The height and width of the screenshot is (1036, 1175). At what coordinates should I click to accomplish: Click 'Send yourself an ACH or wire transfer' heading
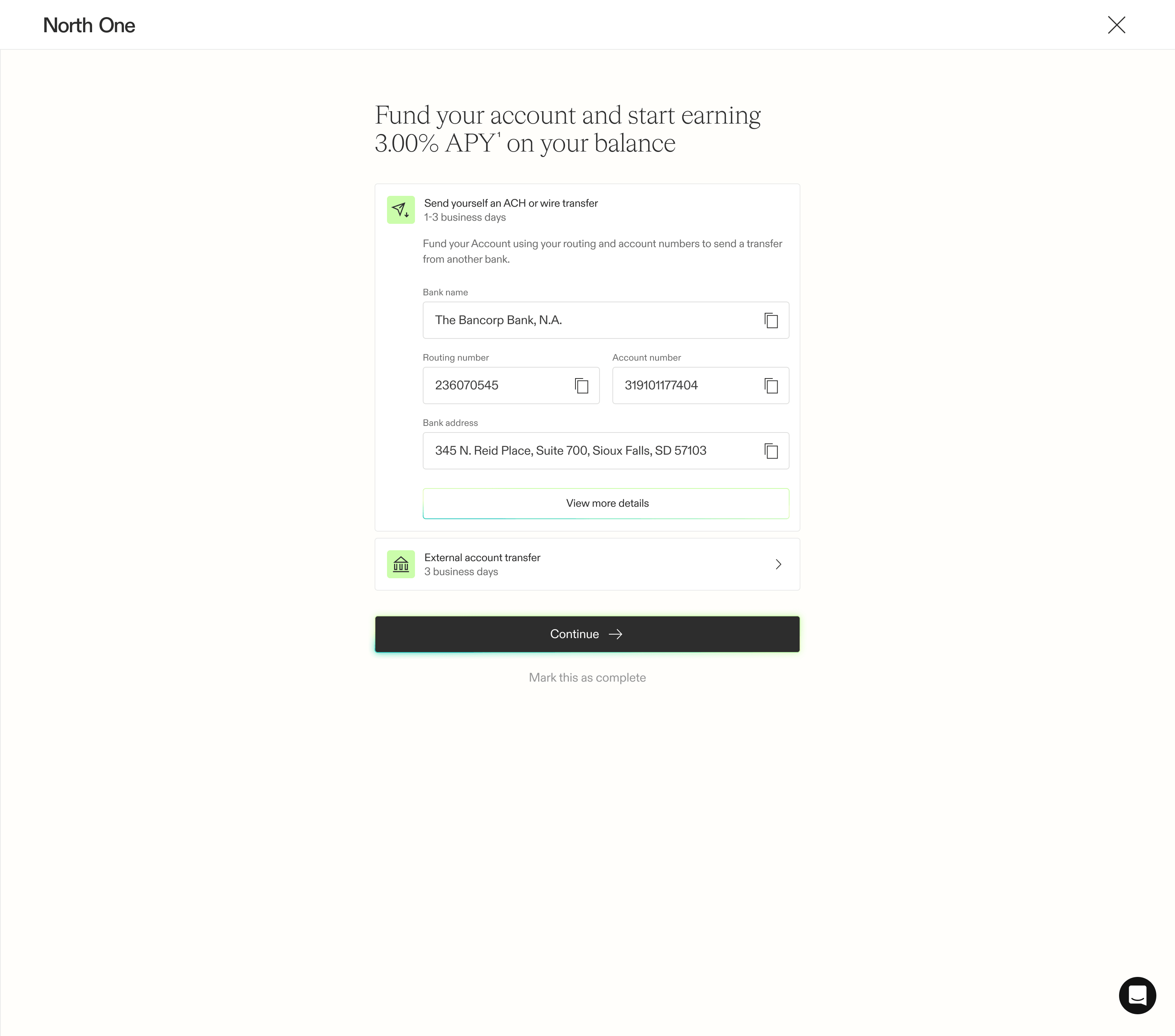point(511,203)
